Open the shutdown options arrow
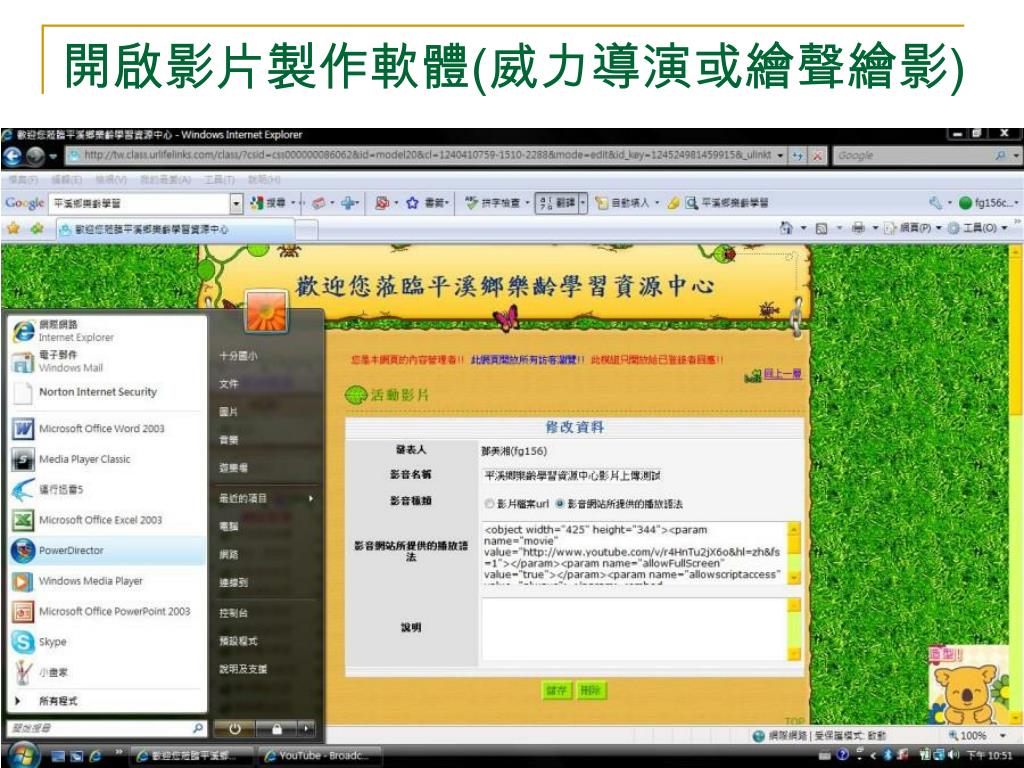Screen dimensions: 1024x768 pyautogui.click(x=306, y=728)
